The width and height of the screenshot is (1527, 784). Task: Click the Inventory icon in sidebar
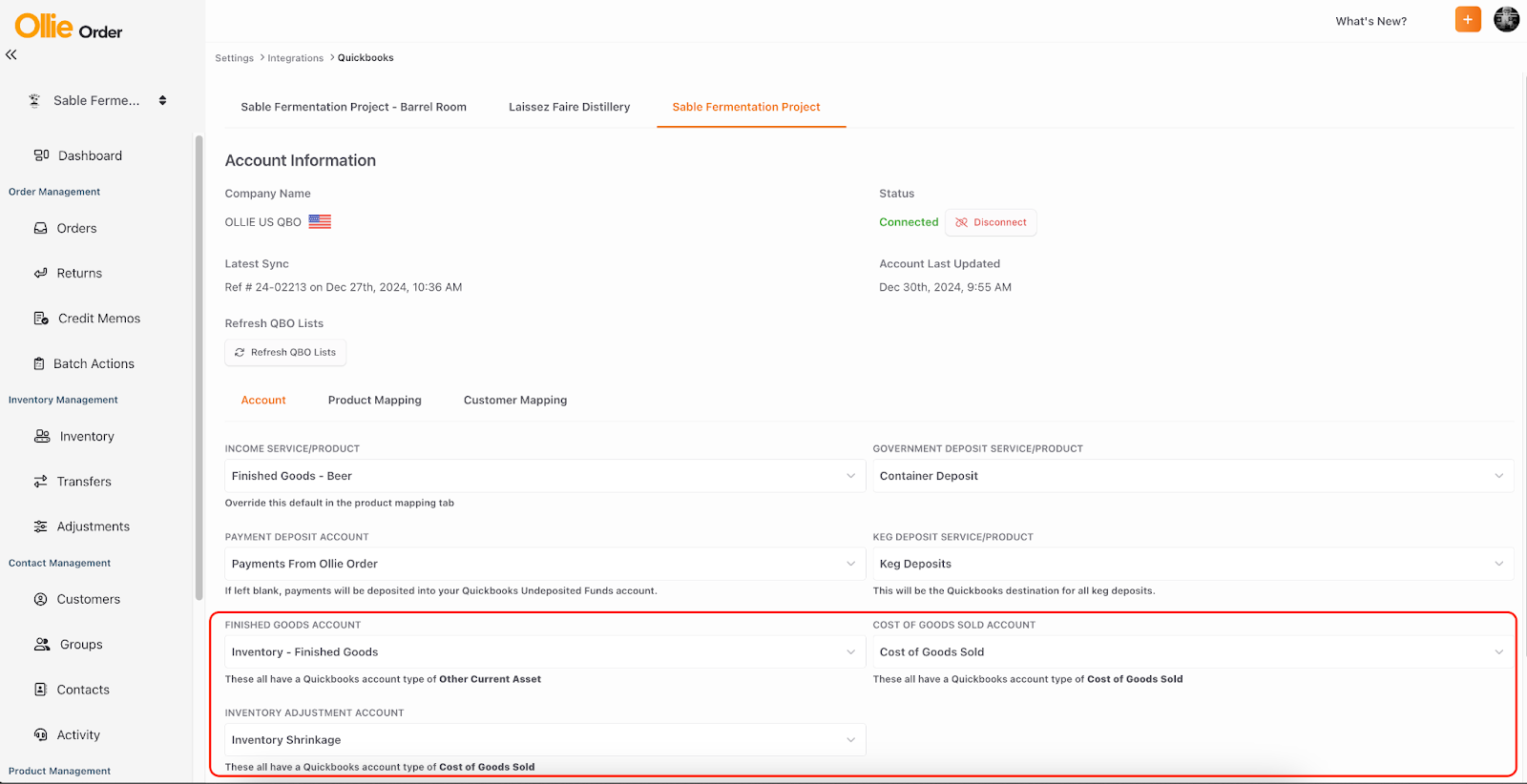pyautogui.click(x=42, y=436)
